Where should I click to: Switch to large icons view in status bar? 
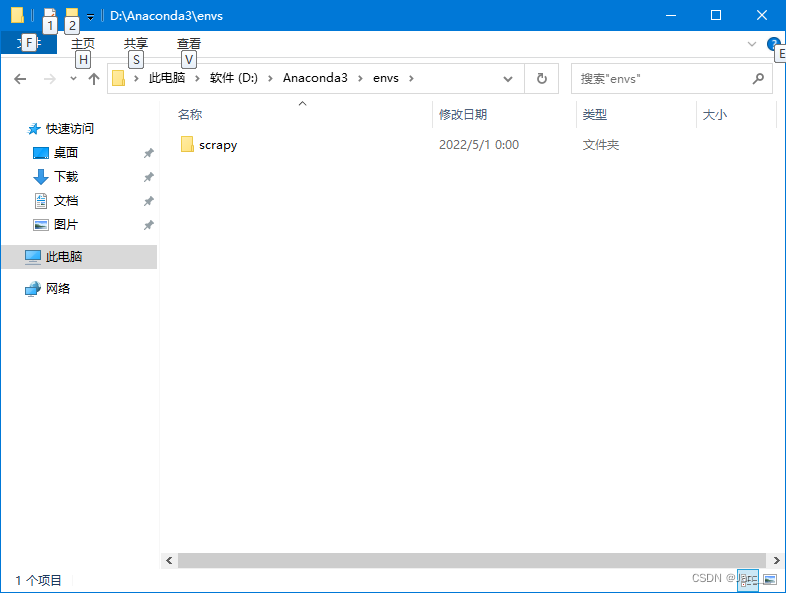tap(770, 580)
